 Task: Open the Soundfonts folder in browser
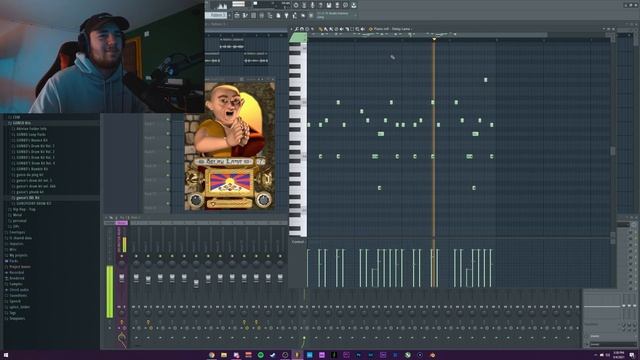pyautogui.click(x=18, y=296)
